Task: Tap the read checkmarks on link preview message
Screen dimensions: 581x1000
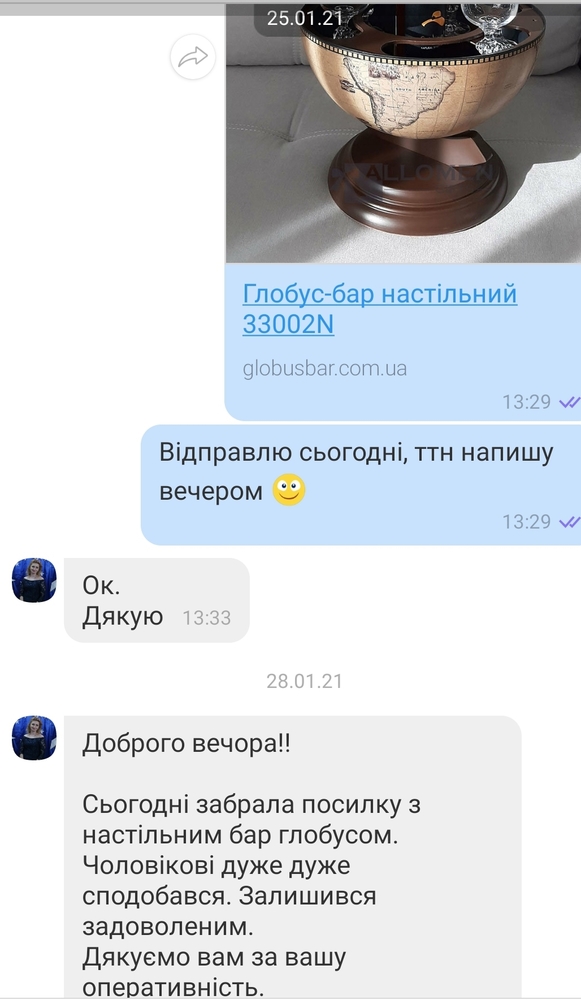Action: pos(569,402)
